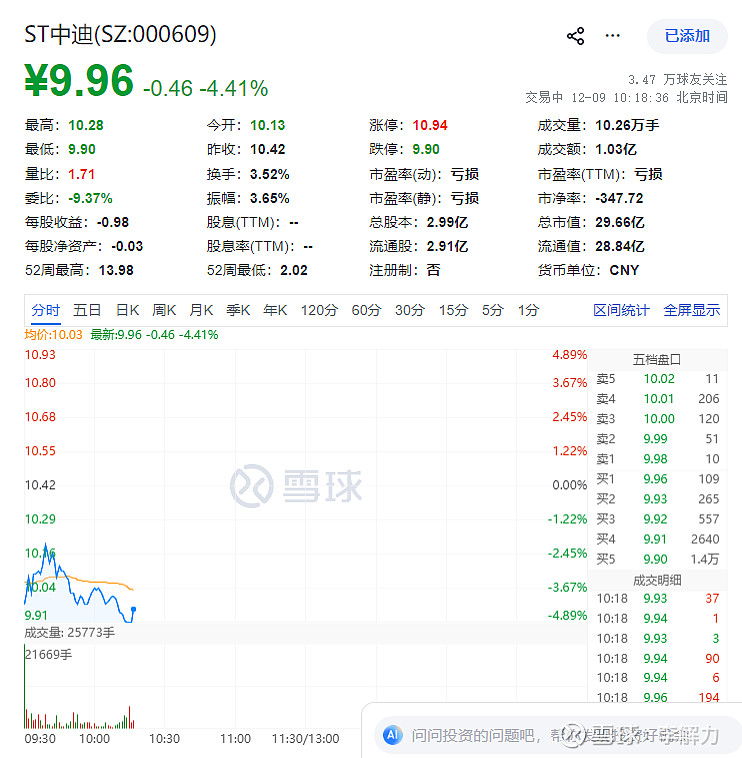Click the 市净率 value -347.72
This screenshot has height=758, width=742.
[619, 198]
